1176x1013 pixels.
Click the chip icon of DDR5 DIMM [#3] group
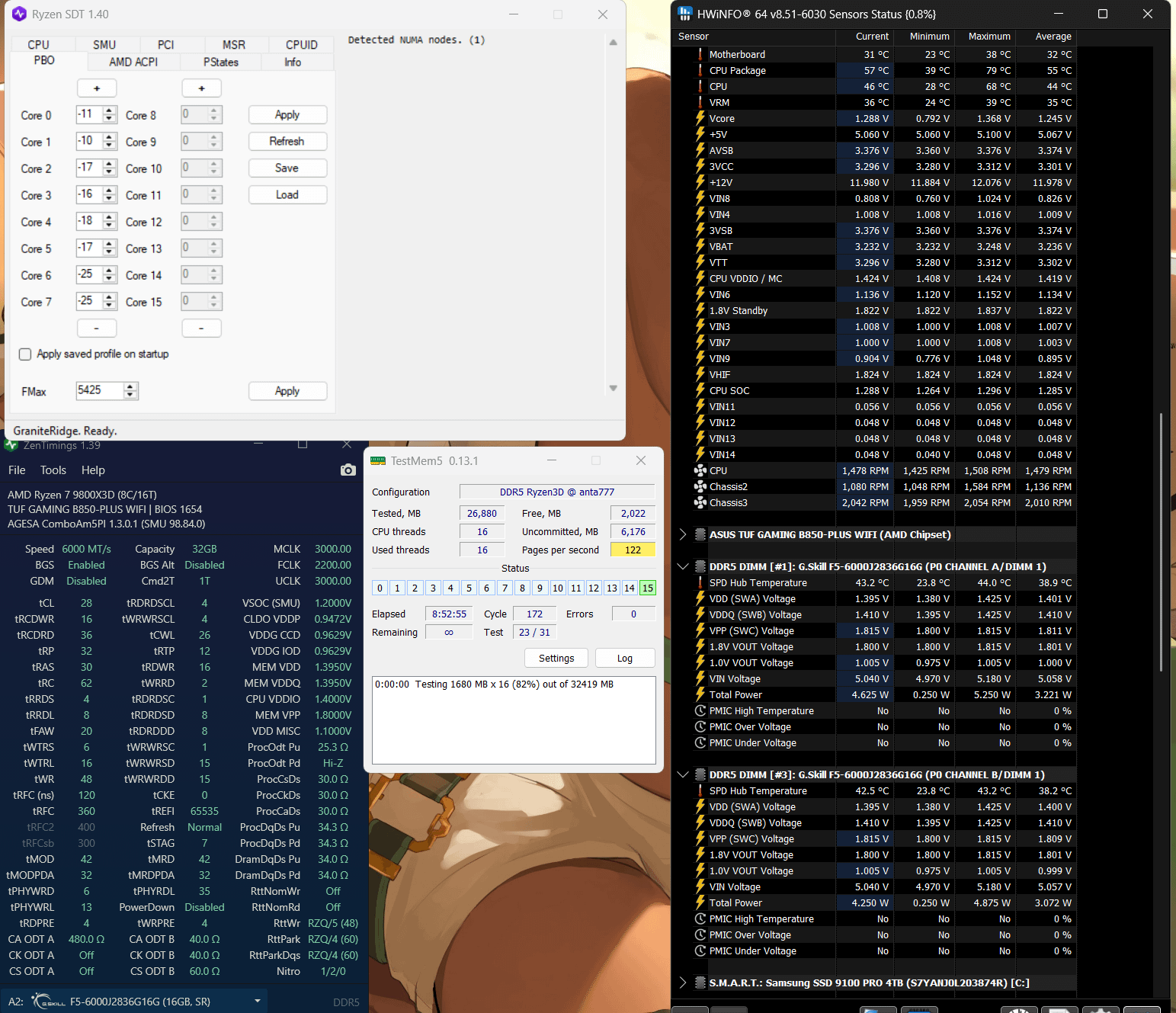coord(700,774)
